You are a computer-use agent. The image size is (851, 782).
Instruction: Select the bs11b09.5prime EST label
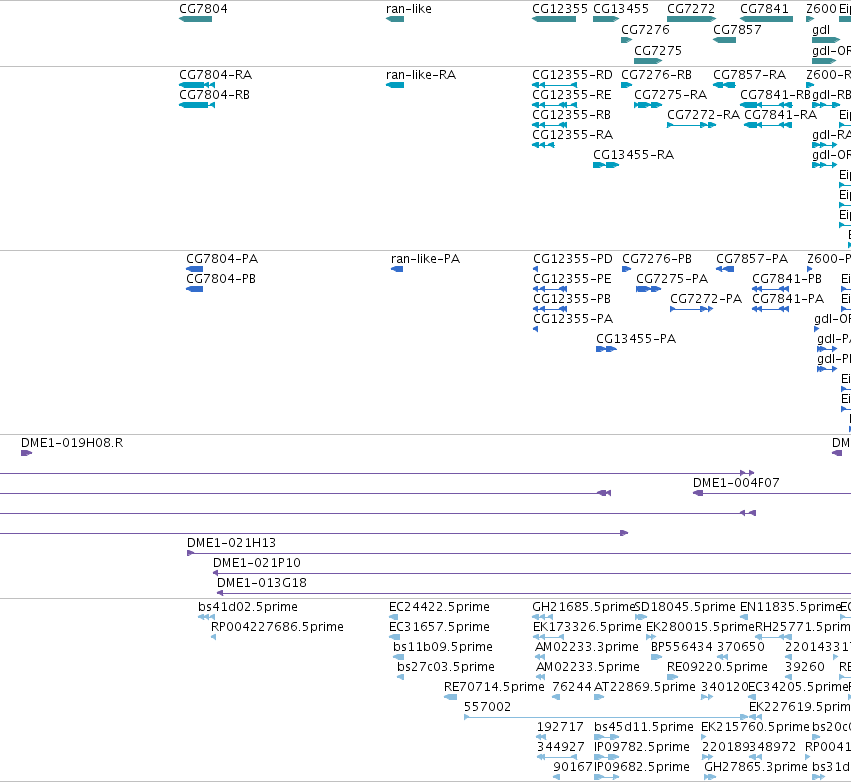tap(443, 647)
